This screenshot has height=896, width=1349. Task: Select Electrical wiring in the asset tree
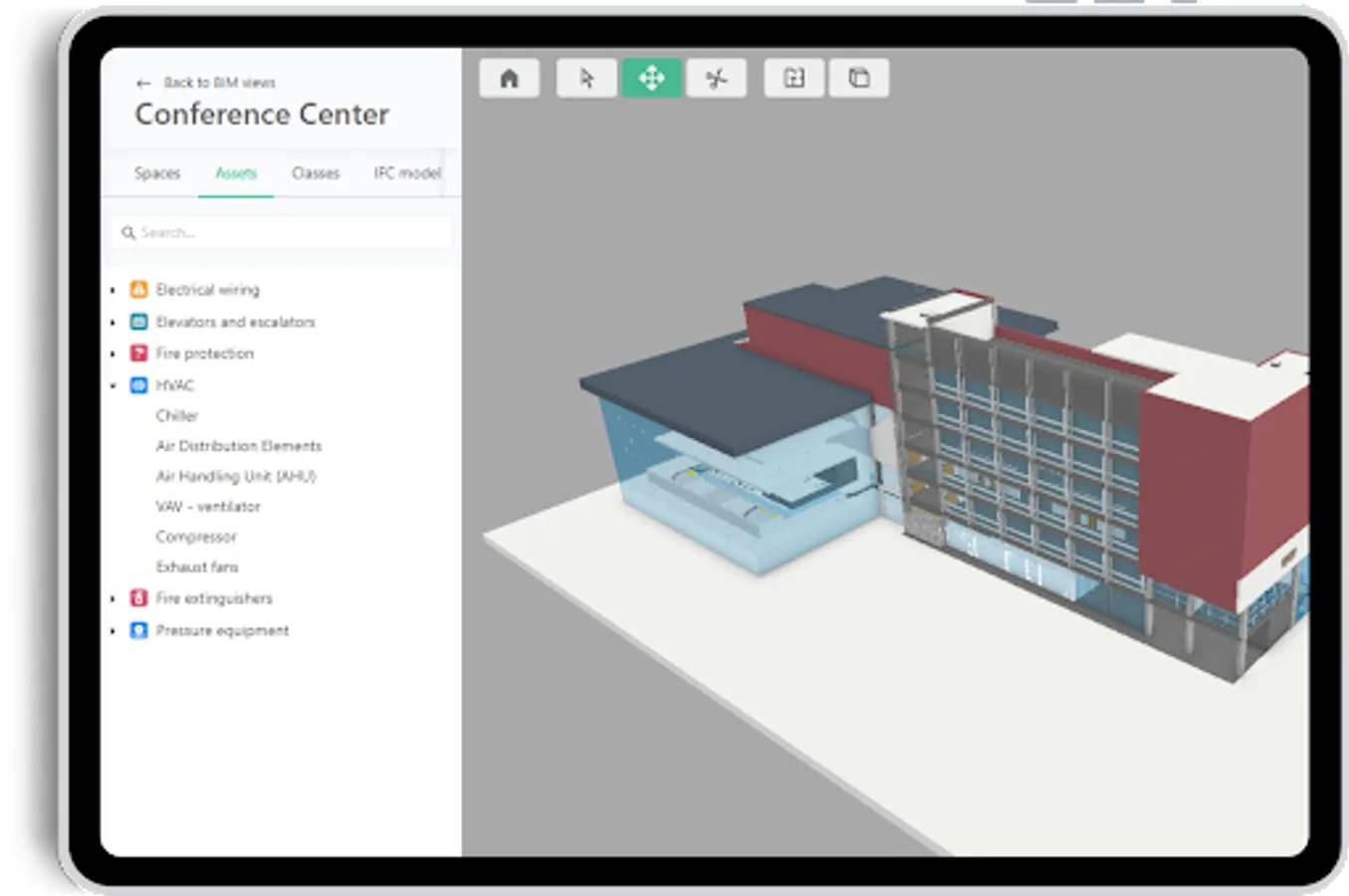tap(207, 290)
